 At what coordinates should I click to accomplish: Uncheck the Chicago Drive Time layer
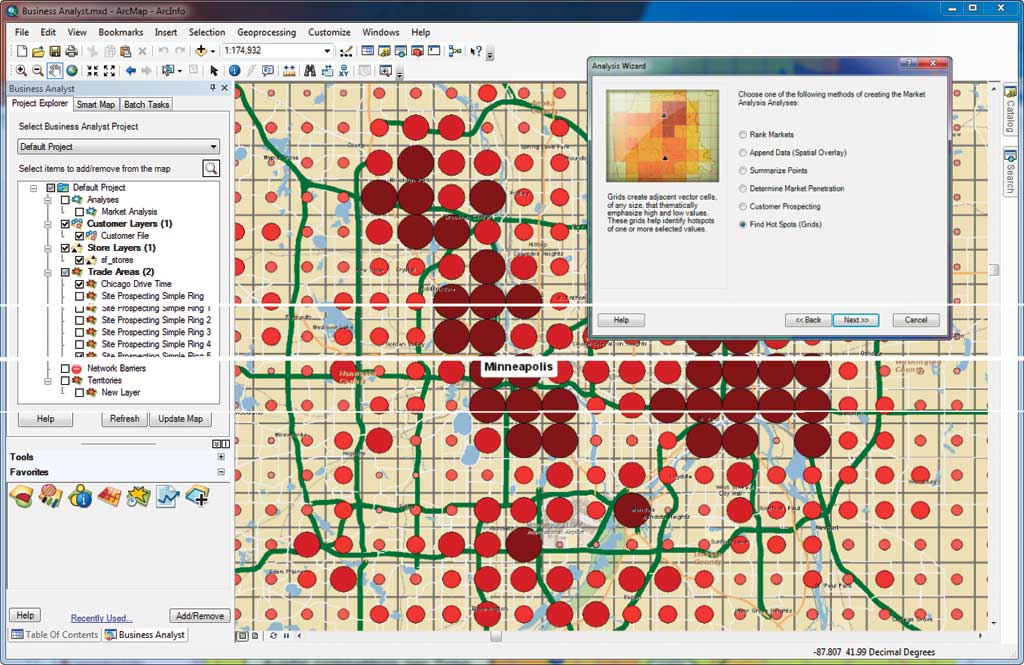[x=80, y=284]
